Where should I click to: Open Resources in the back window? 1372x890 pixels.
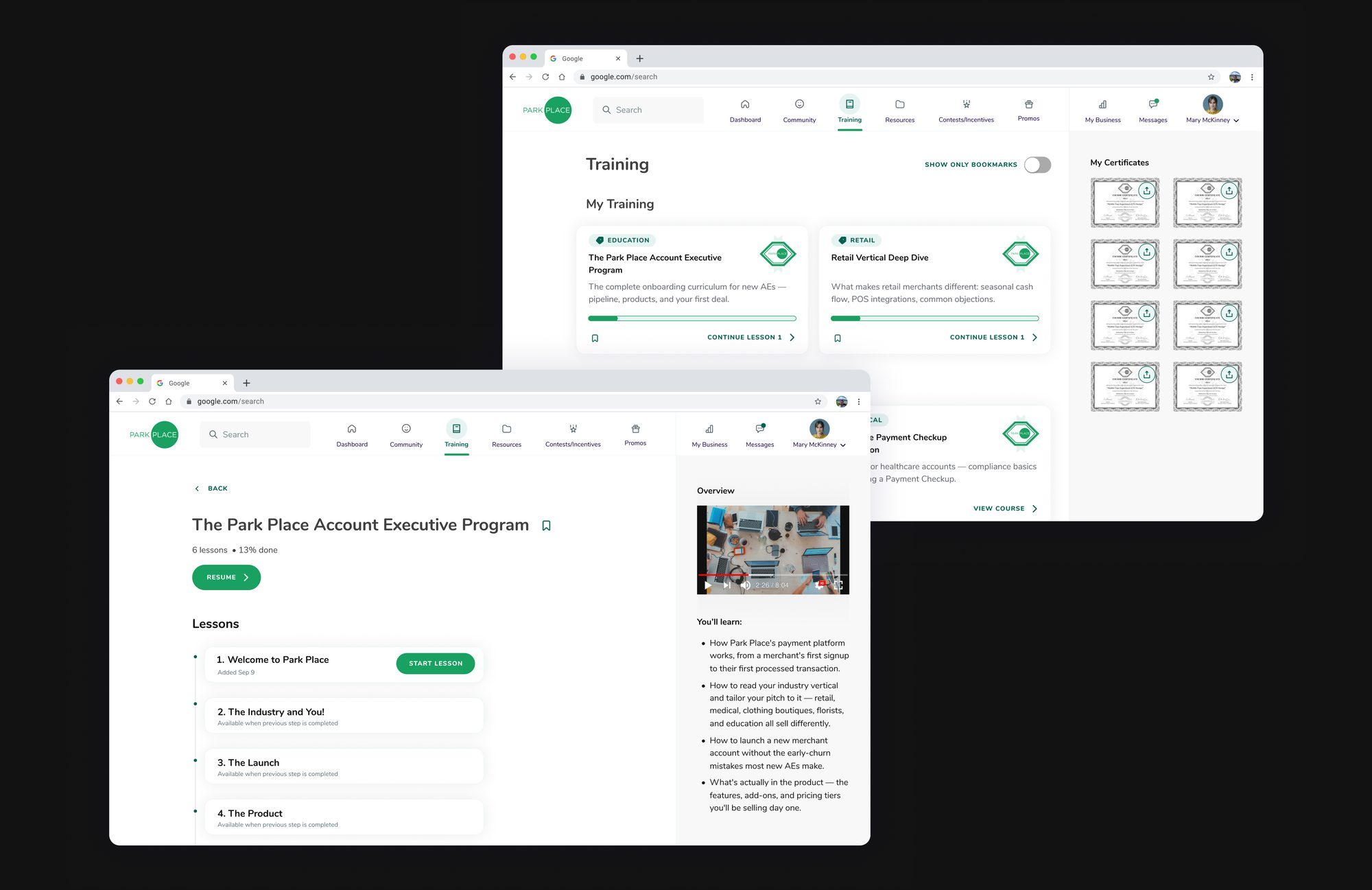coord(899,110)
